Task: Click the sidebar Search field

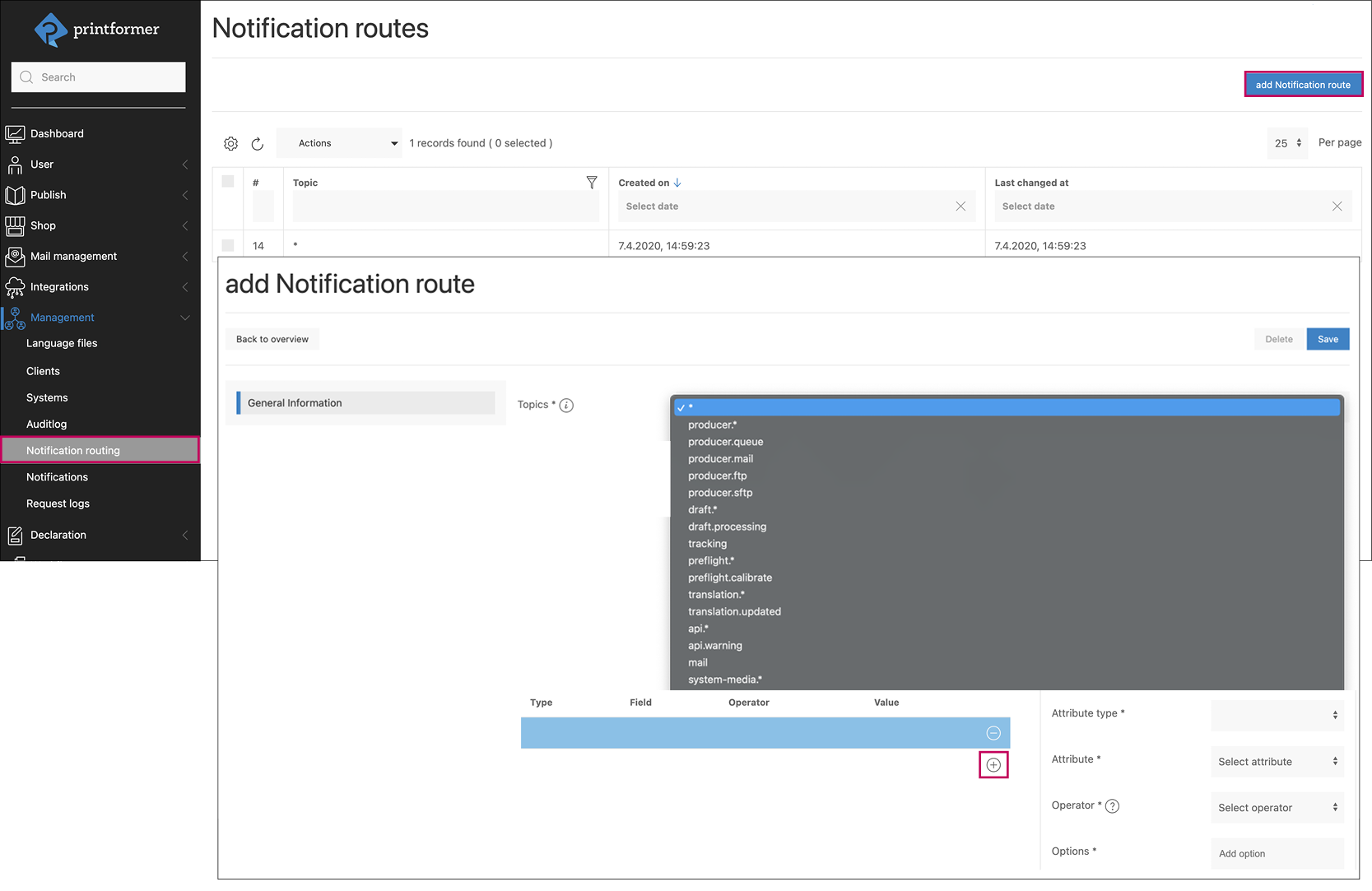Action: [x=99, y=77]
